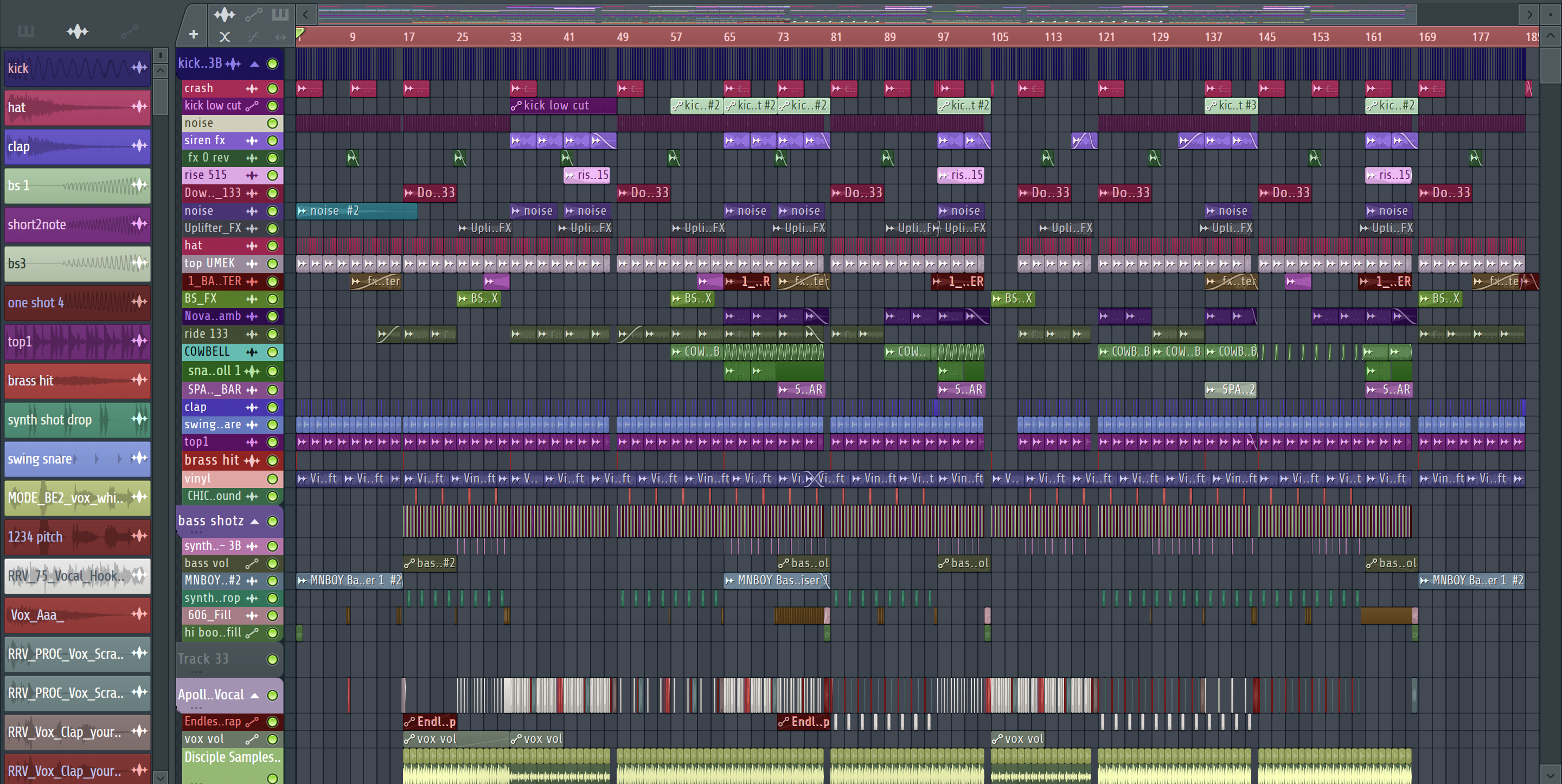
Task: Click the plus button to add a track
Action: click(x=194, y=35)
